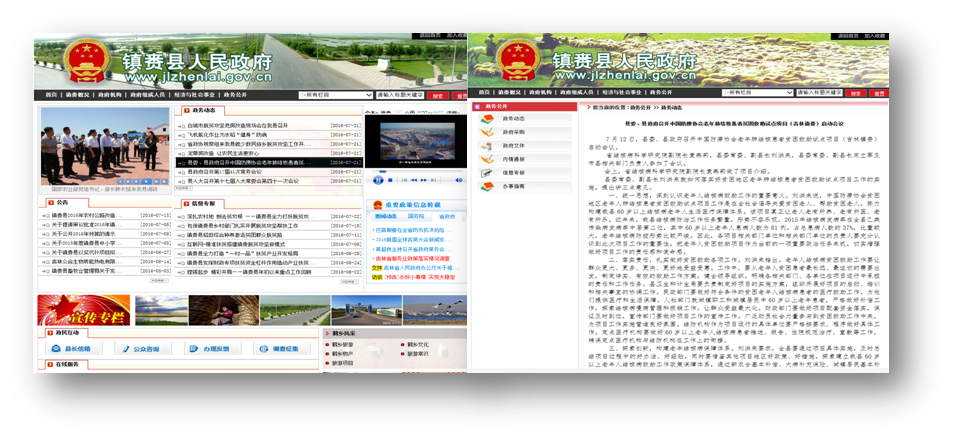Click red arrow icon beside 在线服务 heading
This screenshot has width=954, height=438.
point(50,364)
